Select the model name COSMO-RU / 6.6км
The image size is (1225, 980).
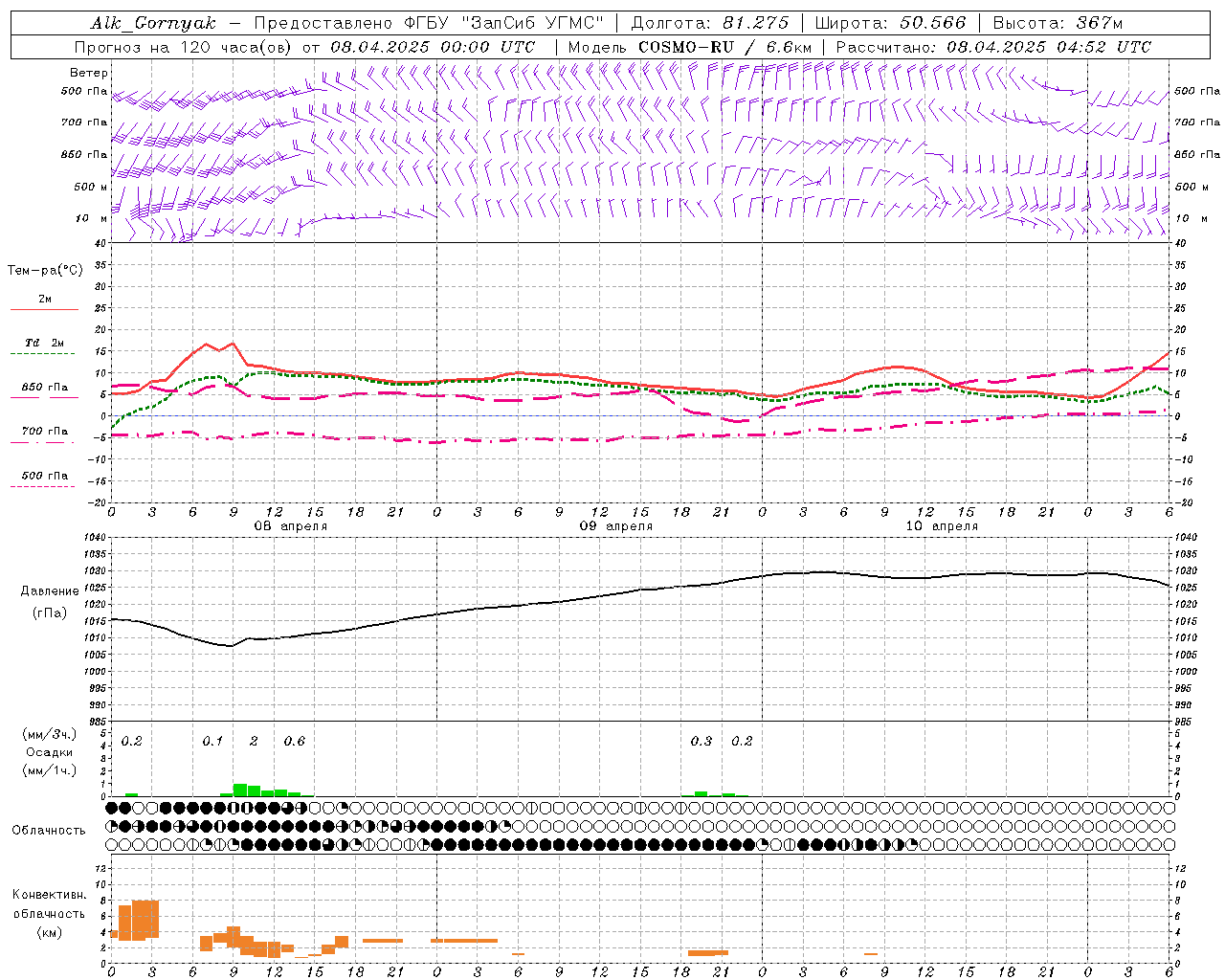coord(724,47)
